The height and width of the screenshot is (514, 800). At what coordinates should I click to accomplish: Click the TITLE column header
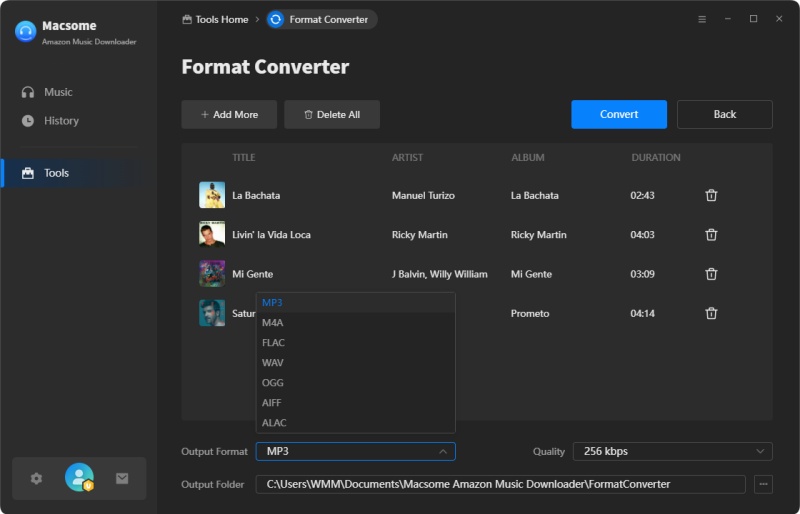[243, 157]
